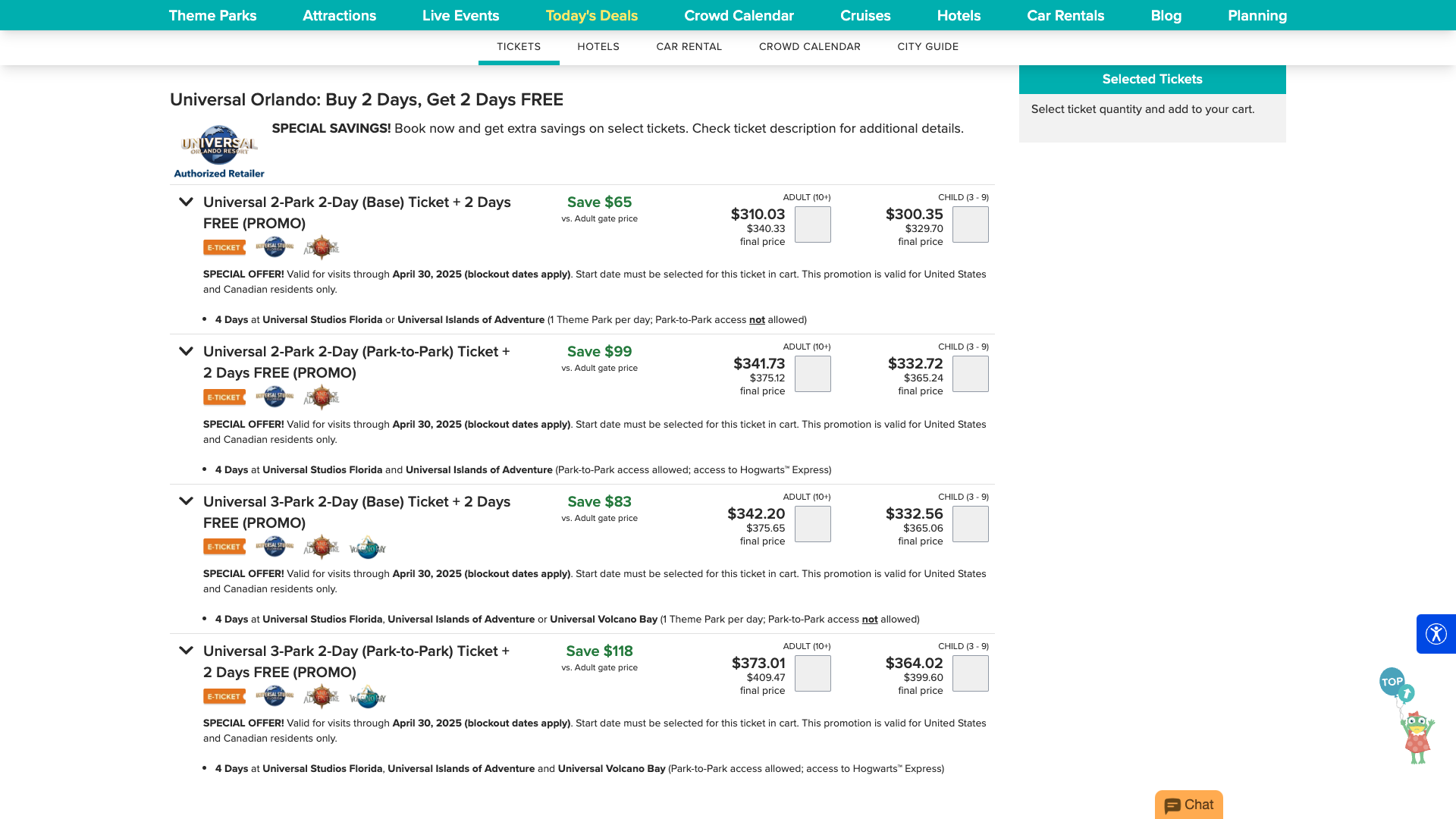Open the Theme Parks menu
Image resolution: width=1456 pixels, height=819 pixels.
tap(212, 15)
